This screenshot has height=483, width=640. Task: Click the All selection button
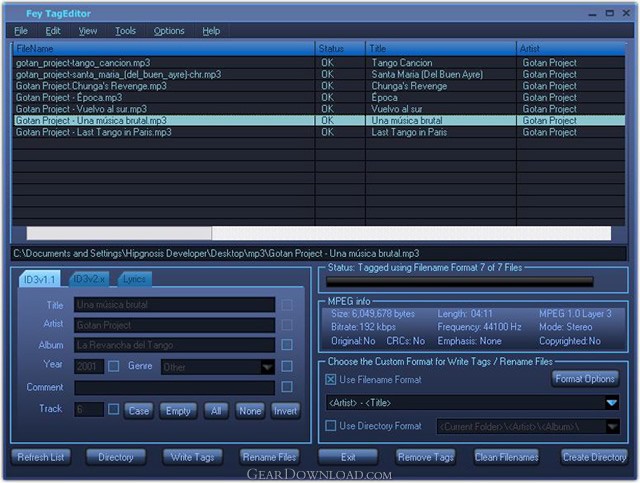pyautogui.click(x=216, y=411)
